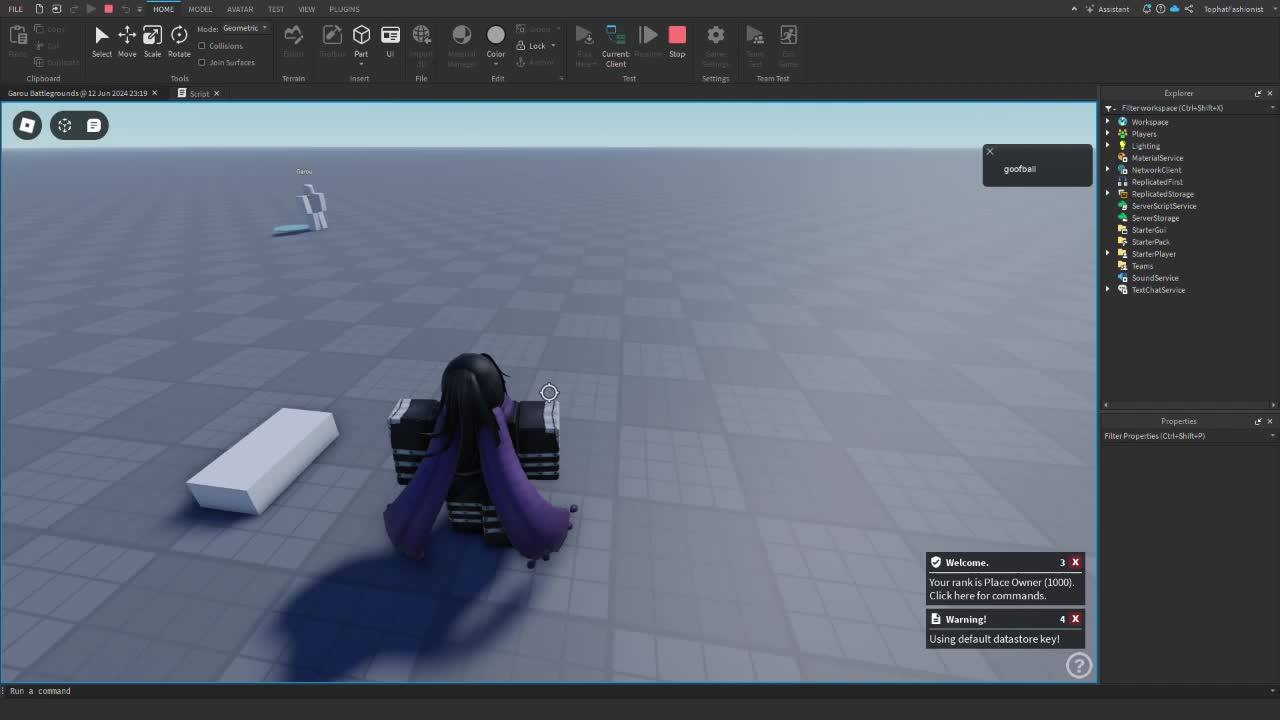This screenshot has width=1280, height=720.
Task: Close the Script tab
Action: click(x=217, y=93)
